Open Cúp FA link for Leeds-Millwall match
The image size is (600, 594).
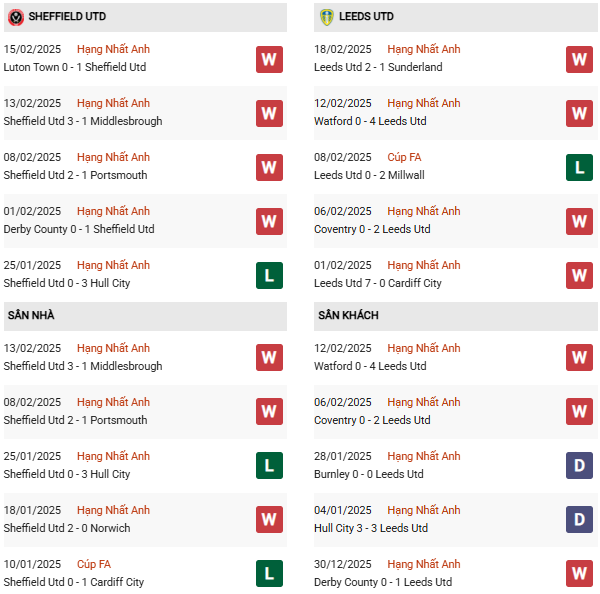tap(406, 157)
